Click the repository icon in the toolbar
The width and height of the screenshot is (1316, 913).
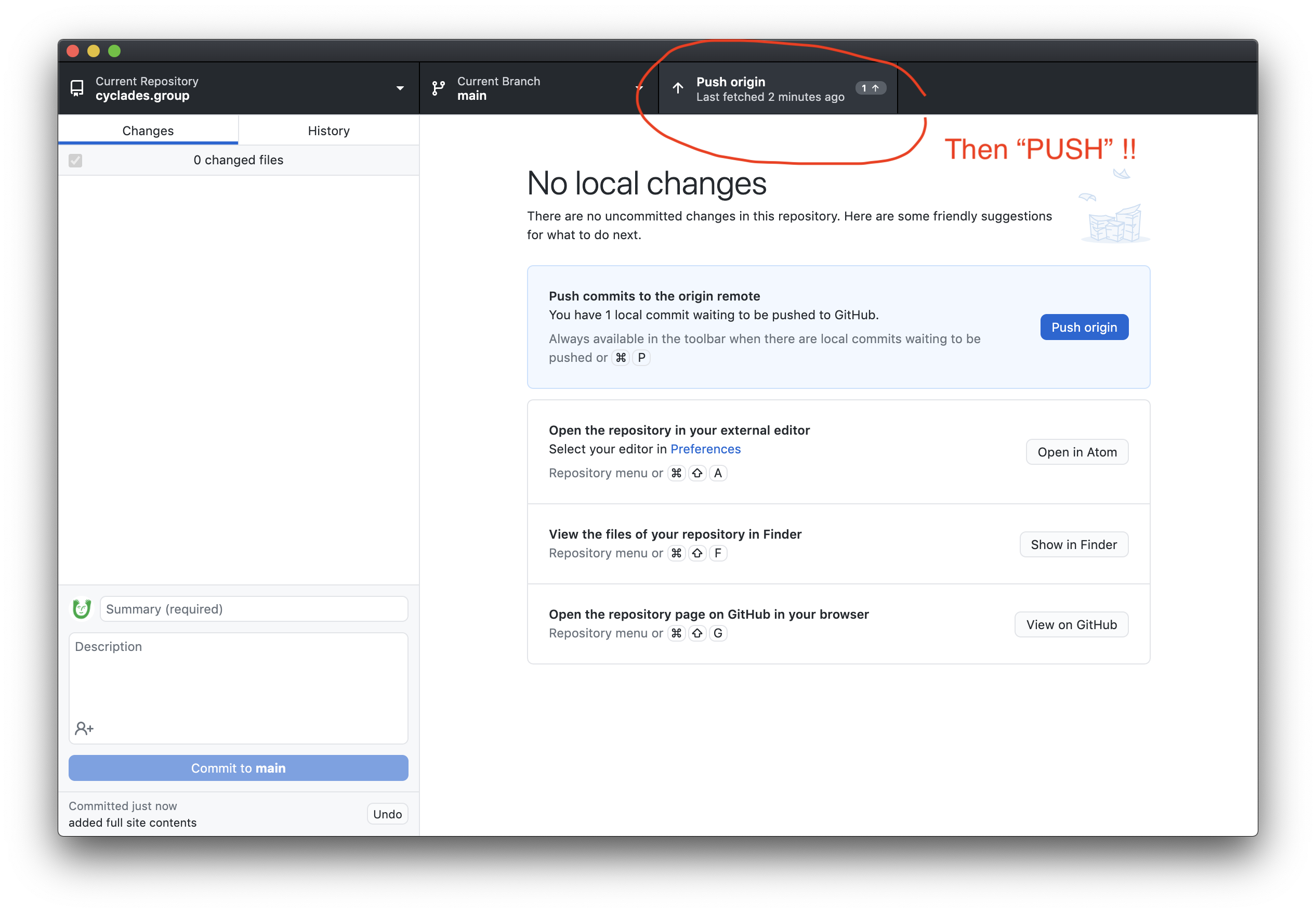pos(76,88)
